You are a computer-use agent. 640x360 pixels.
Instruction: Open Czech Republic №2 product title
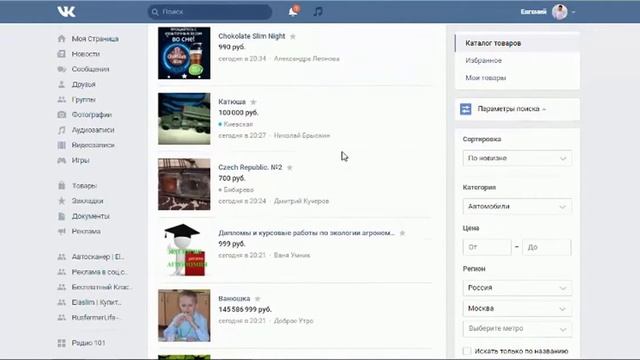click(250, 167)
